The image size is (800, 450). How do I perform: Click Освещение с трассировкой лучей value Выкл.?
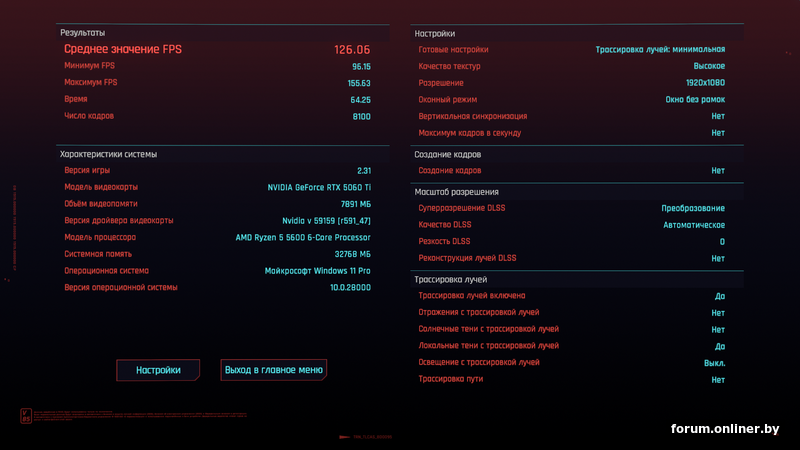pos(715,363)
